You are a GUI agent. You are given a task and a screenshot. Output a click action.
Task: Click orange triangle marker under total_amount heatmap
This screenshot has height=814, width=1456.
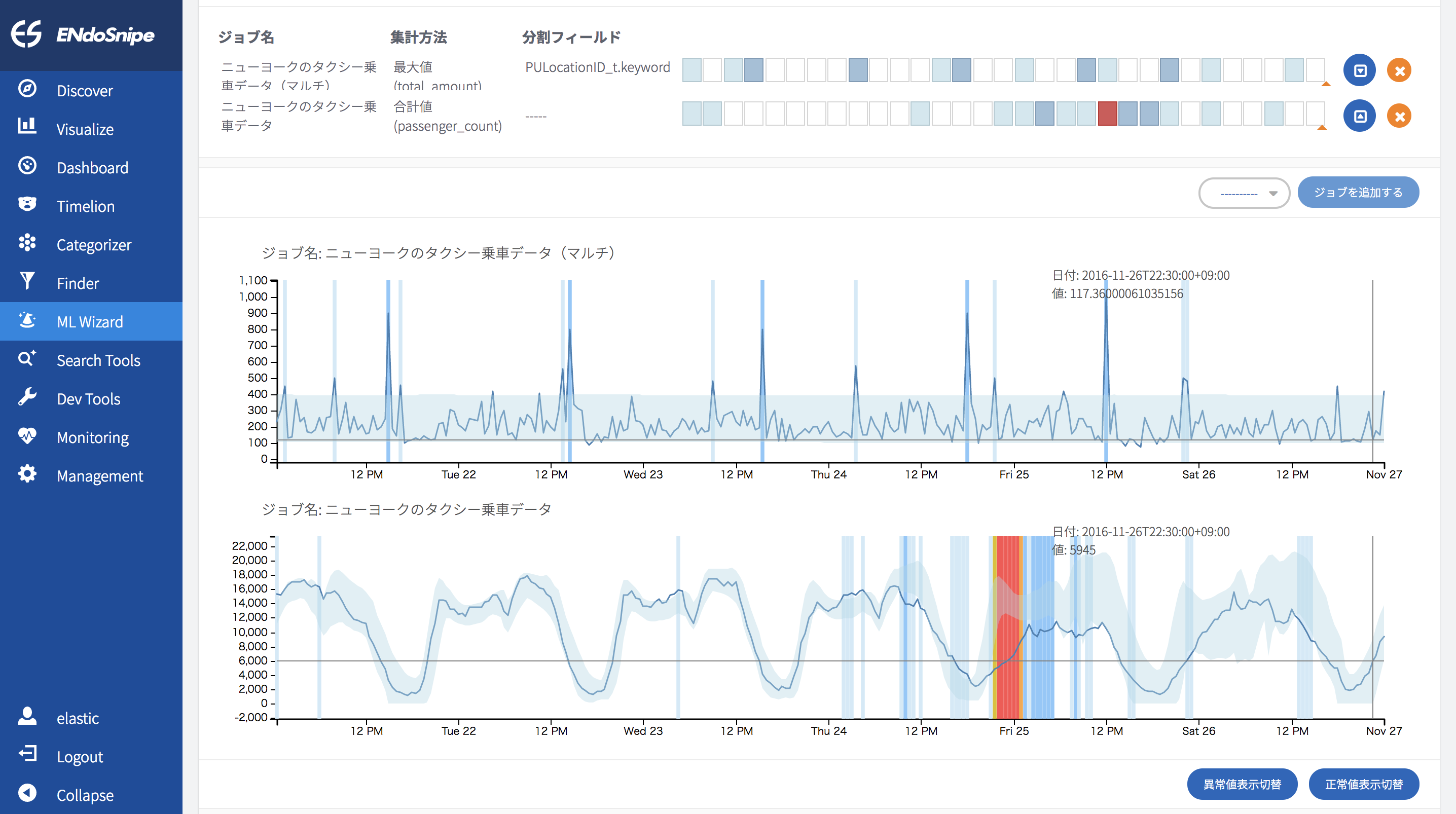[1325, 84]
